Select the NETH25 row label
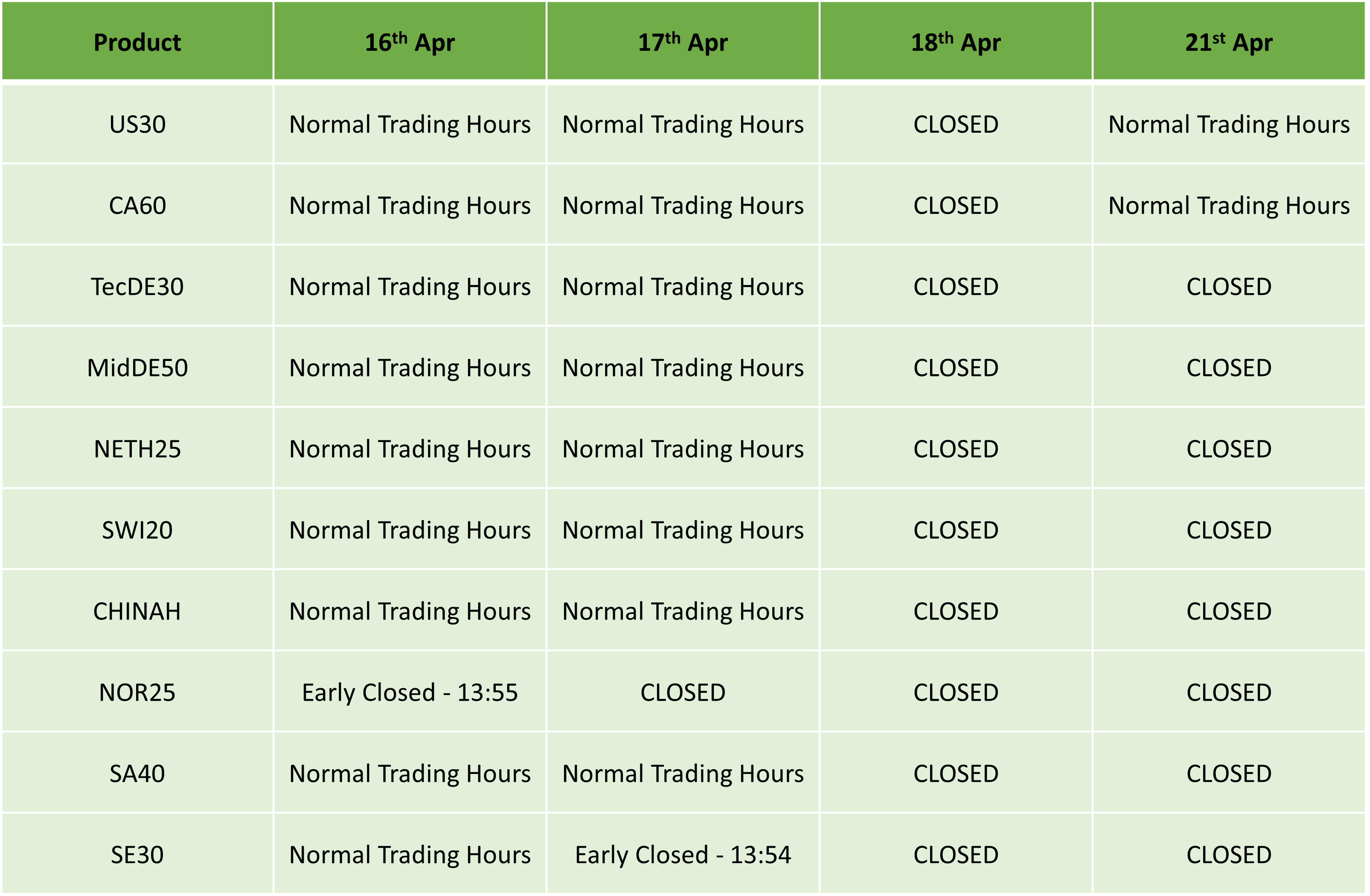1370x896 pixels. 137,449
